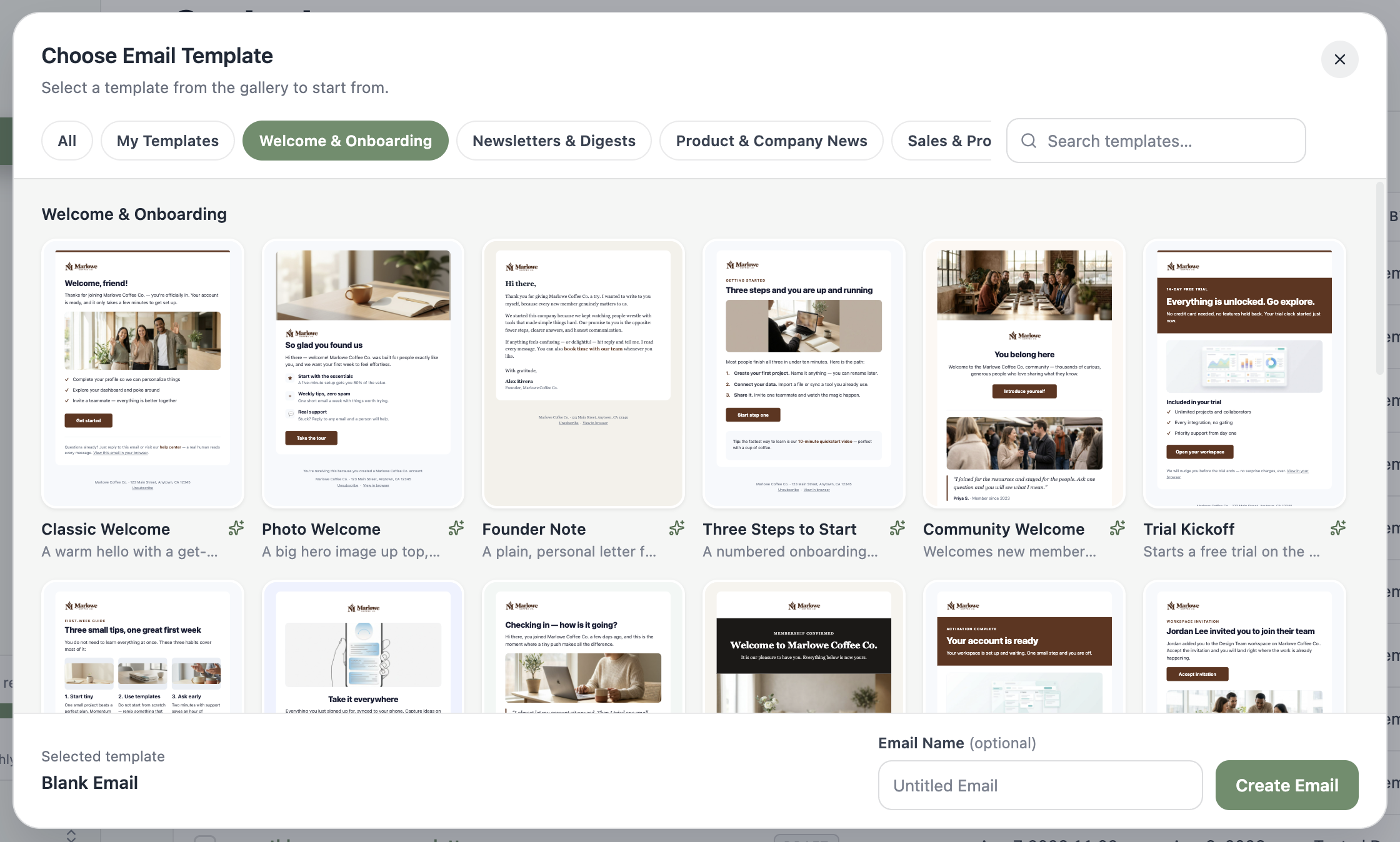Select the 'Your account is ready' template
Viewport: 1400px width, 842px height.
[1024, 647]
